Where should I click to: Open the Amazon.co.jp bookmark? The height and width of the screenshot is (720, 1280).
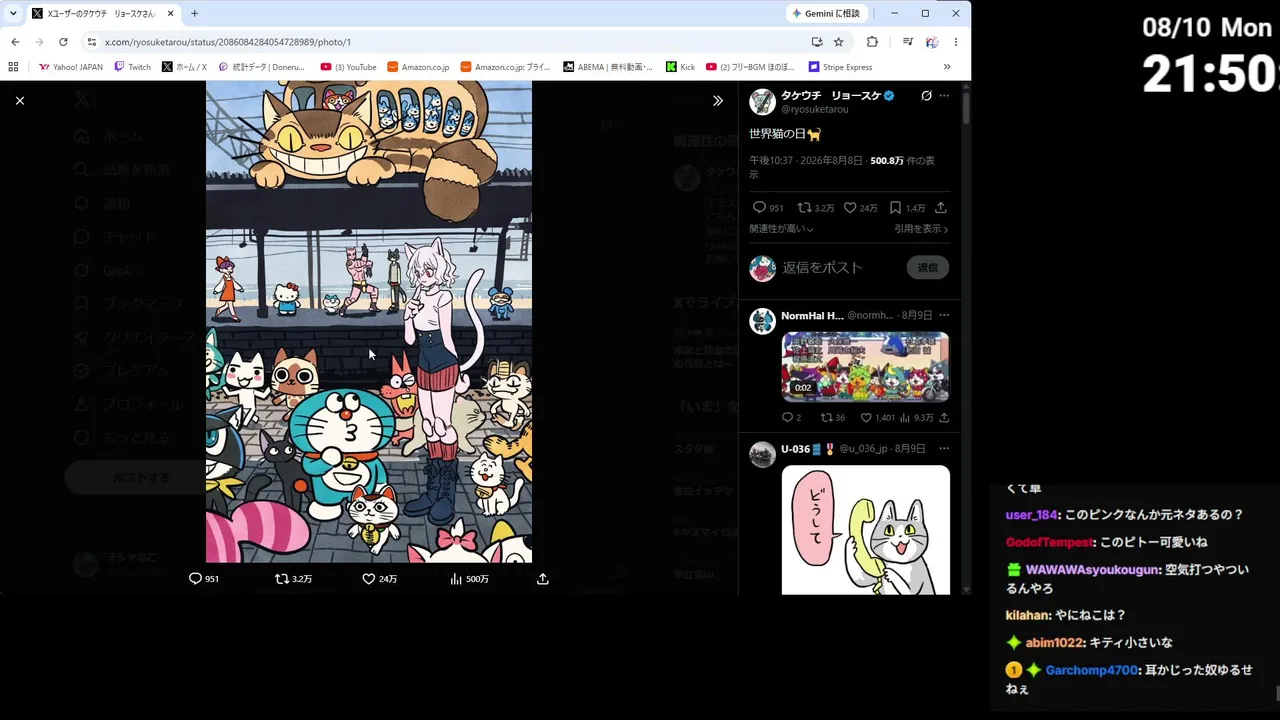click(x=418, y=67)
